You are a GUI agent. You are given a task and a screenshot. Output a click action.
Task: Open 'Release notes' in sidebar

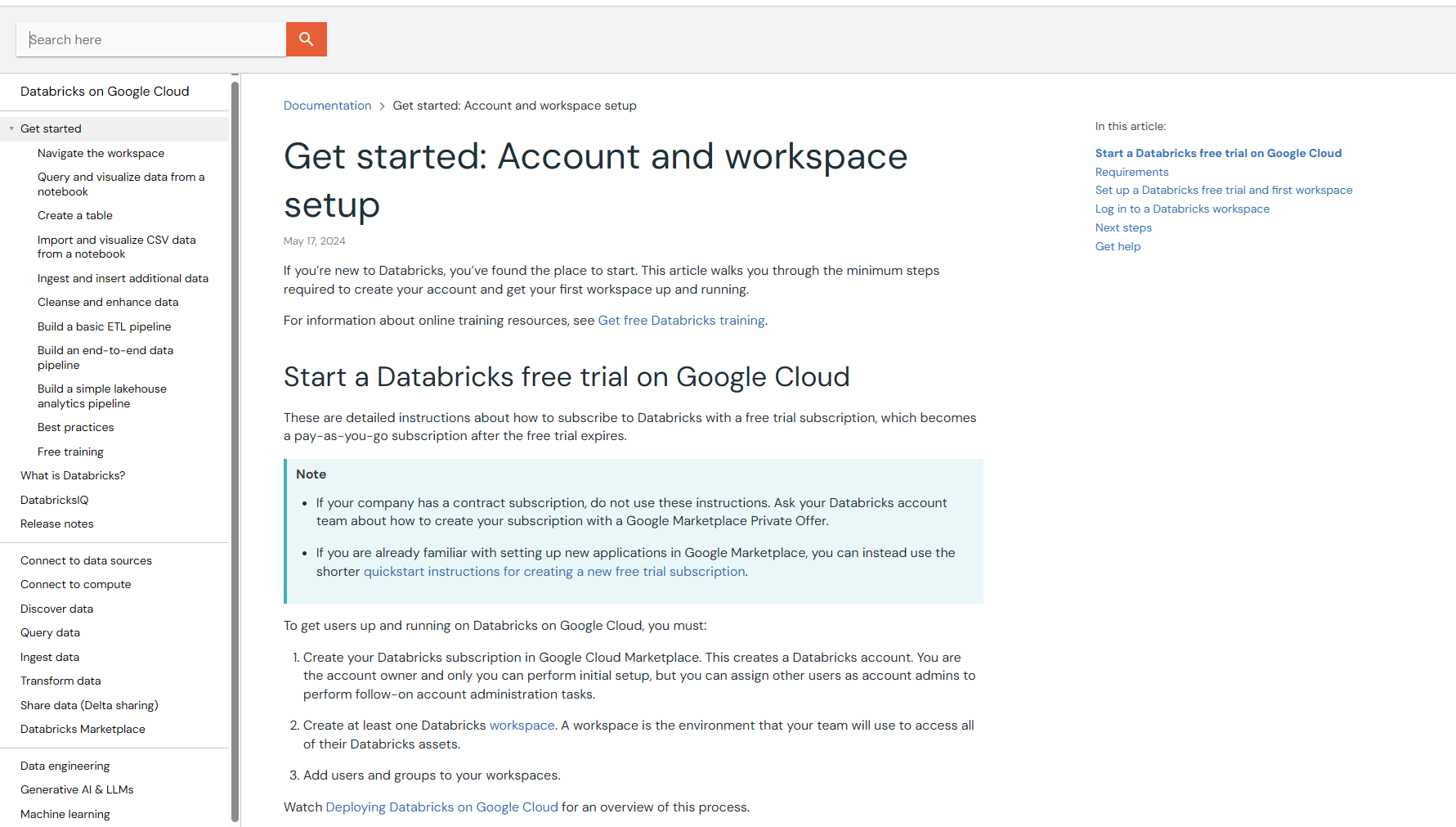57,524
